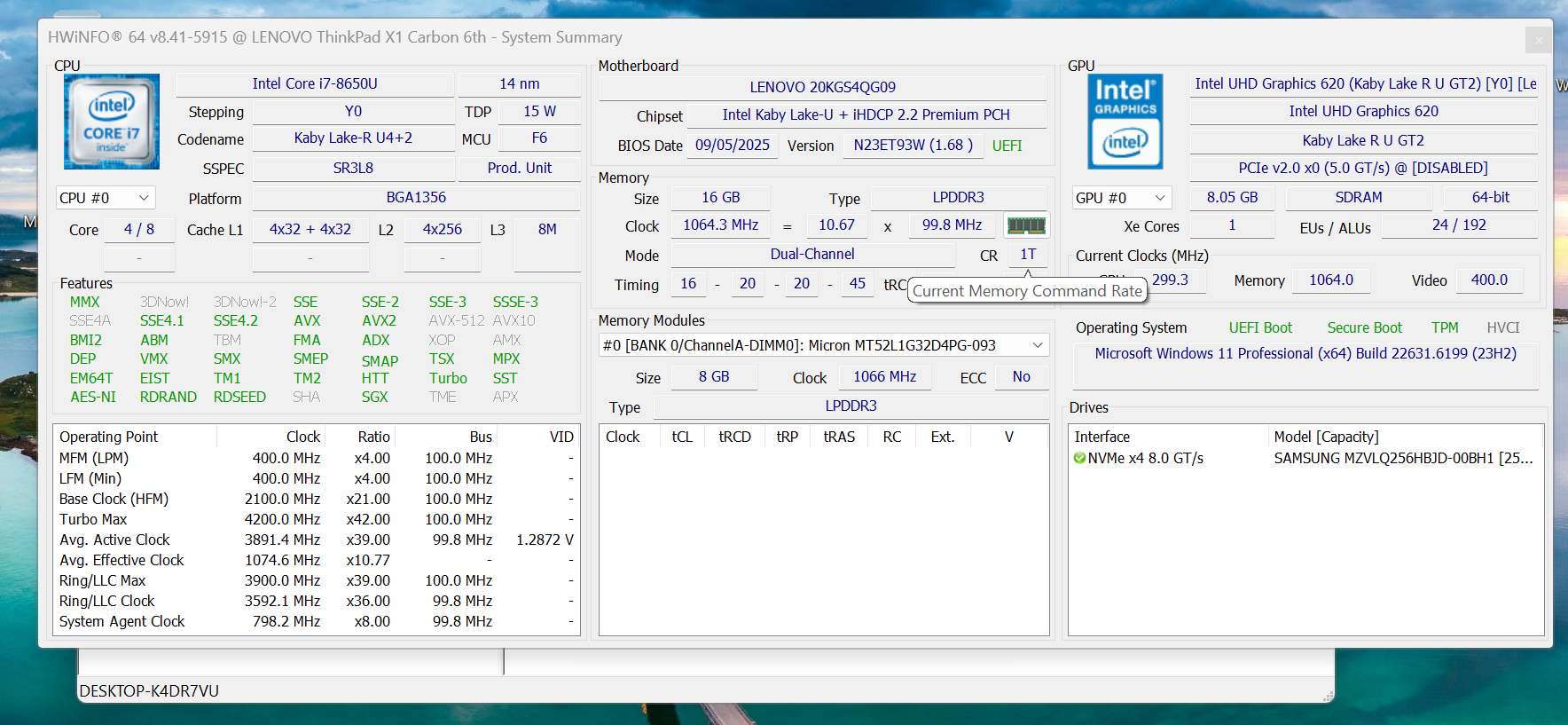The height and width of the screenshot is (725, 1568).
Task: Click the BIOS version N23ET93W (1.68)
Action: point(913,146)
